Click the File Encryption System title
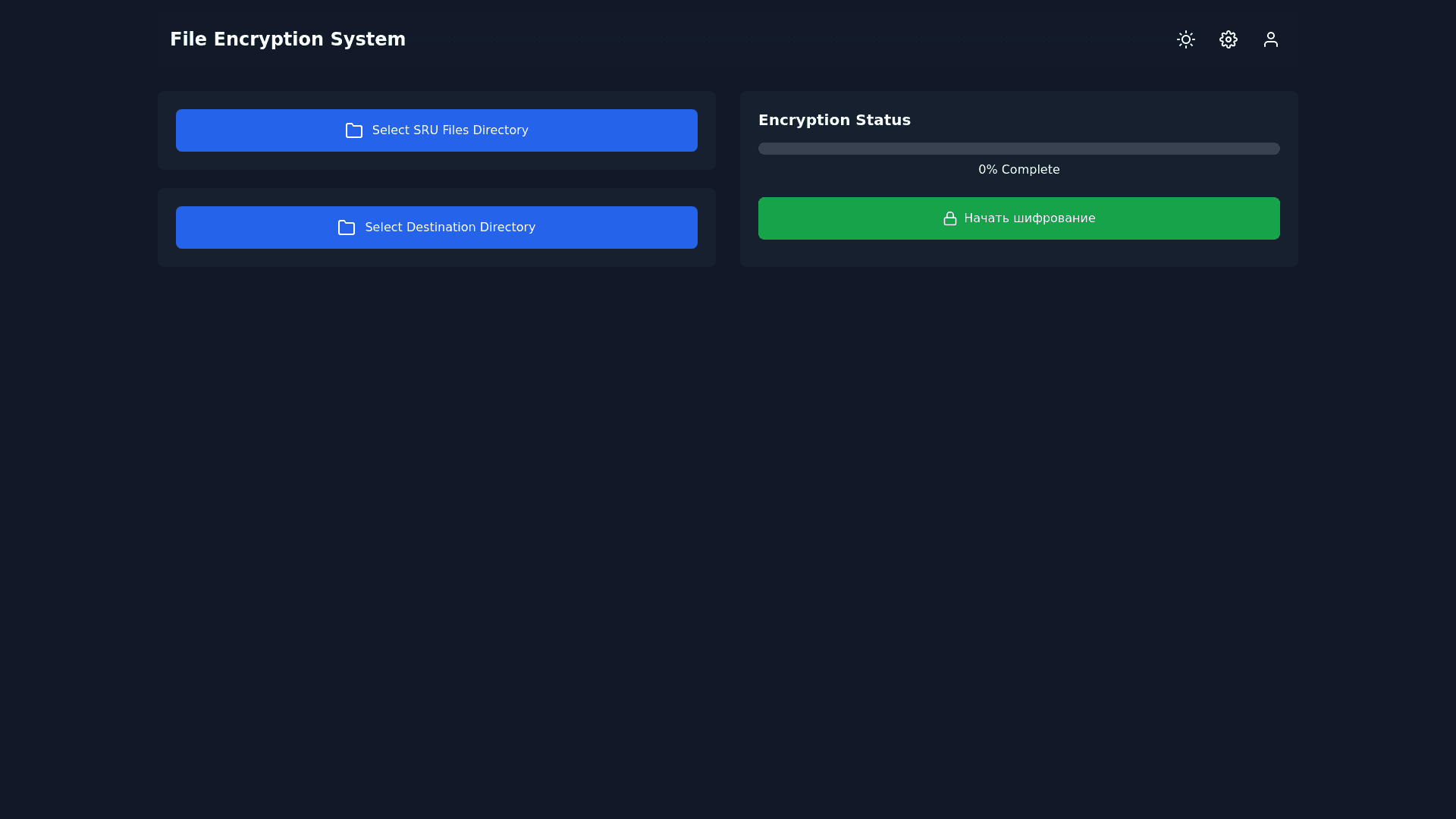This screenshot has width=1456, height=819. [288, 39]
